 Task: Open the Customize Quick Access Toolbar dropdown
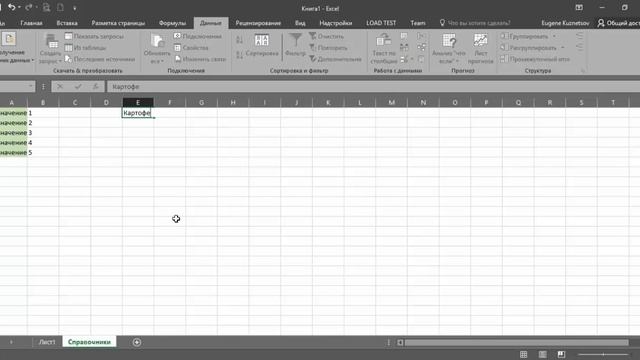(x=74, y=8)
